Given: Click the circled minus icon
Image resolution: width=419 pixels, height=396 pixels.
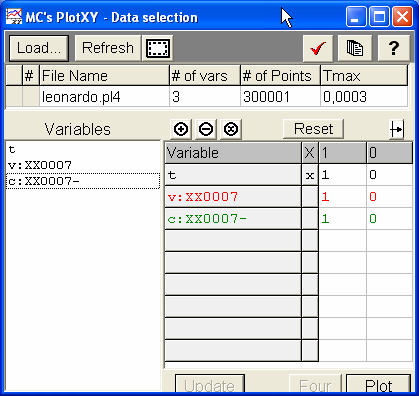Looking at the screenshot, I should click(x=206, y=129).
